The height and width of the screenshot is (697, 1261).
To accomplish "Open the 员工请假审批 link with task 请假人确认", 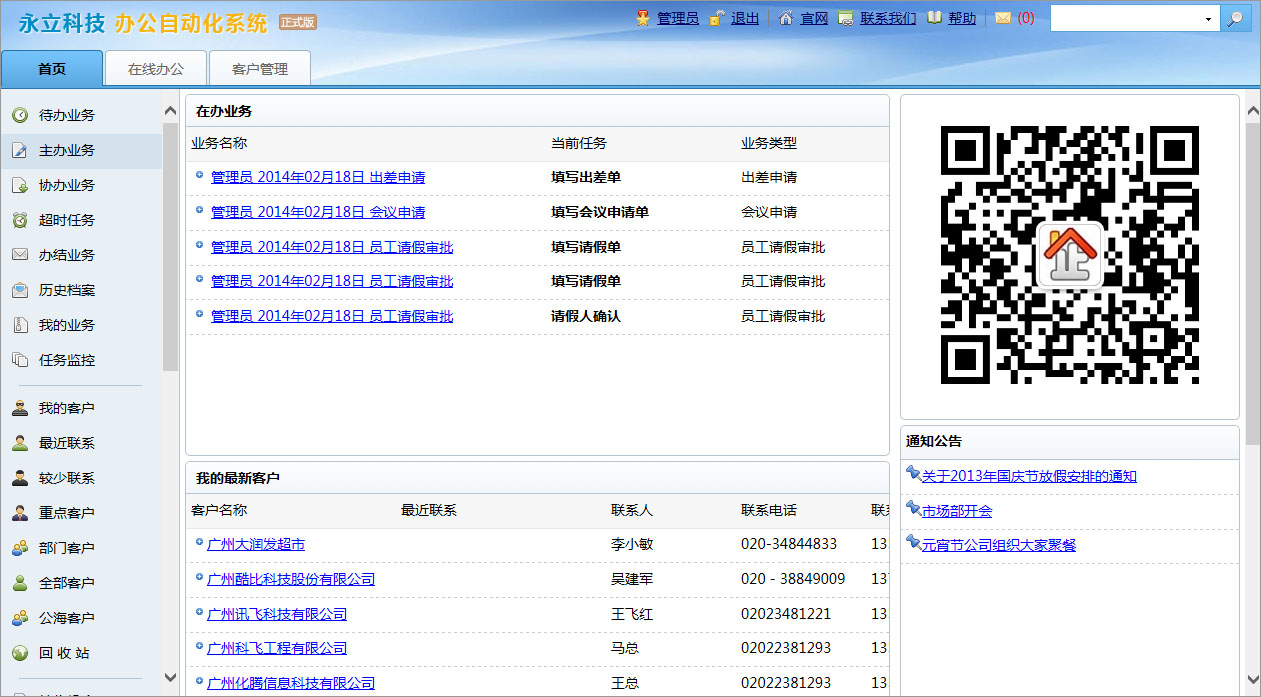I will point(332,316).
